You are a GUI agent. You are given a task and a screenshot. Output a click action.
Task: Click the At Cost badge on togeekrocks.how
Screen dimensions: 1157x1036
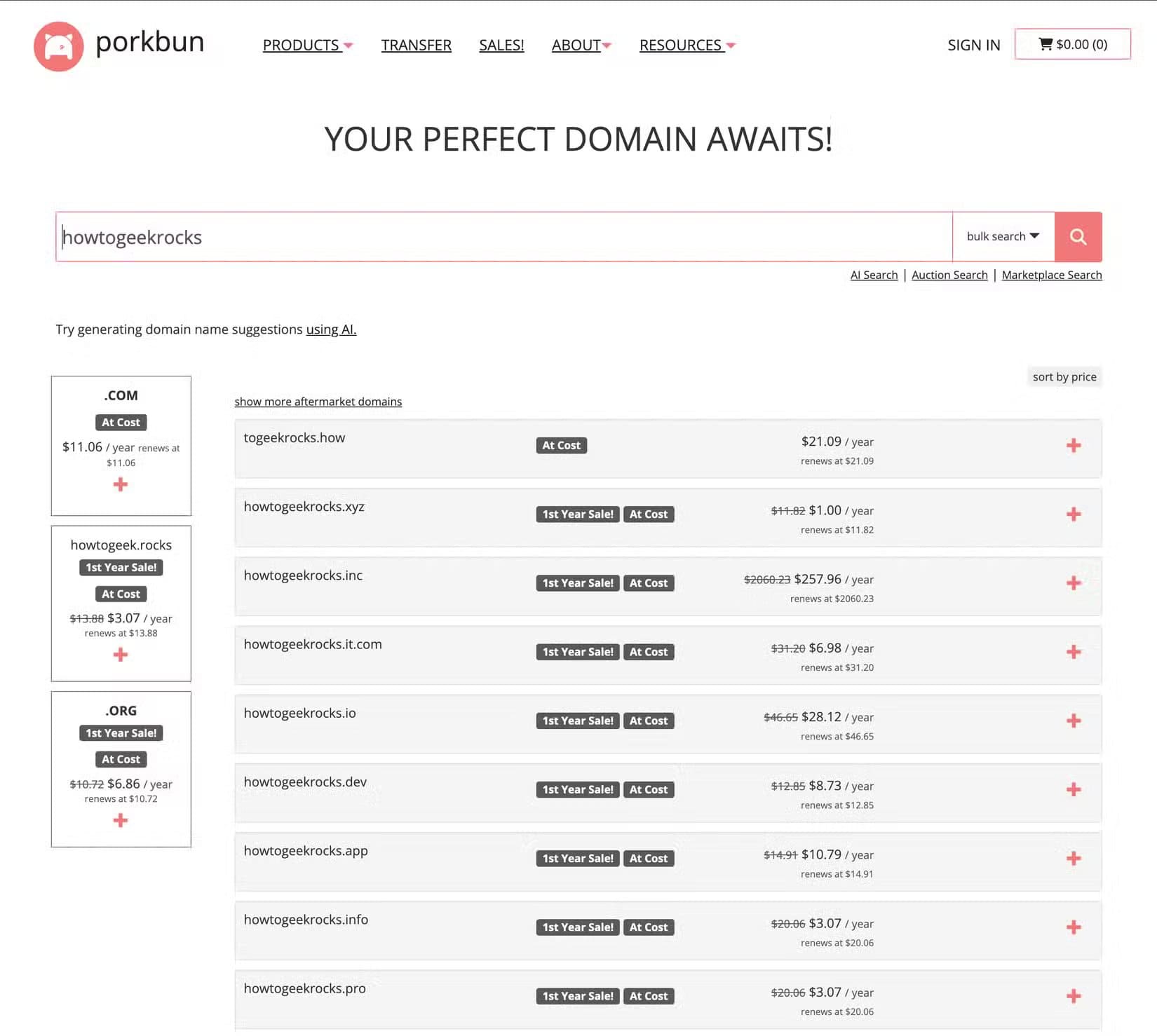coord(562,445)
